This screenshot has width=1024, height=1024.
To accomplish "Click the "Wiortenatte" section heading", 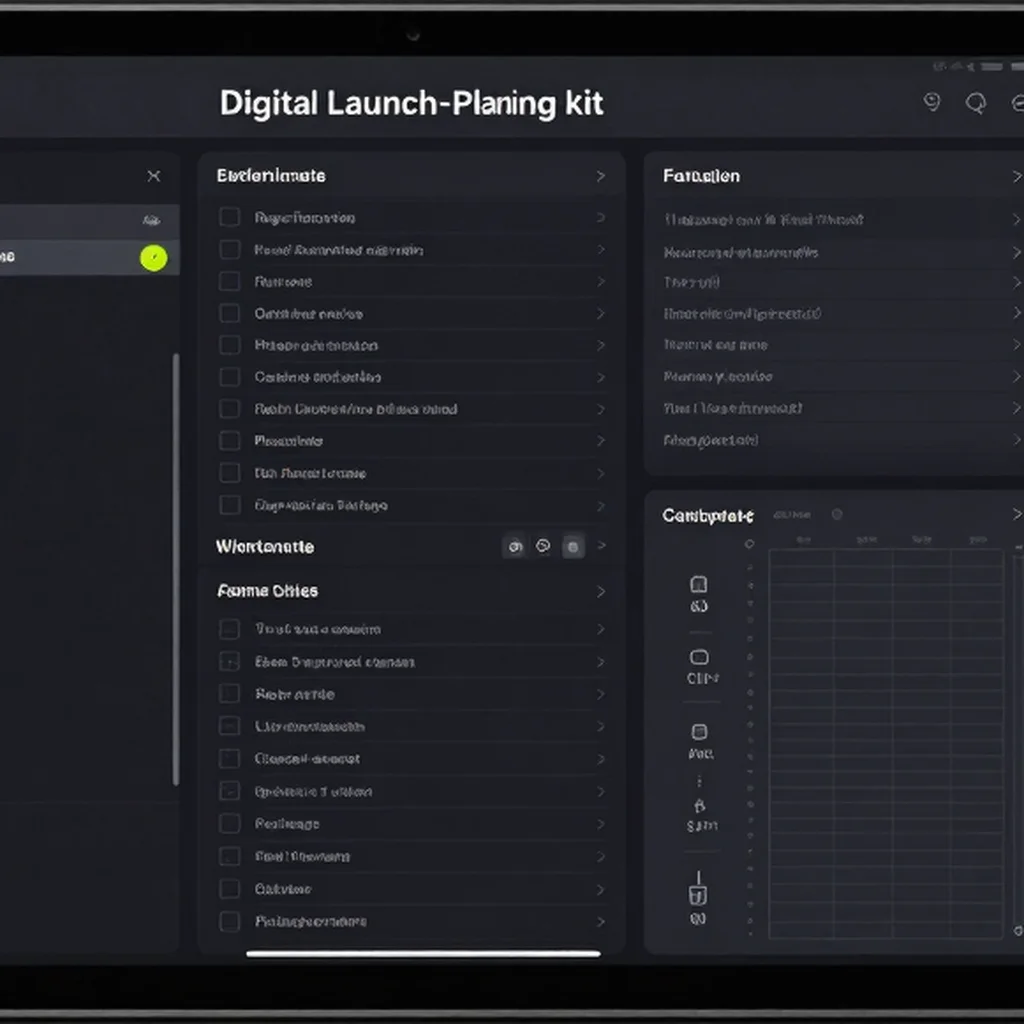I will (264, 547).
